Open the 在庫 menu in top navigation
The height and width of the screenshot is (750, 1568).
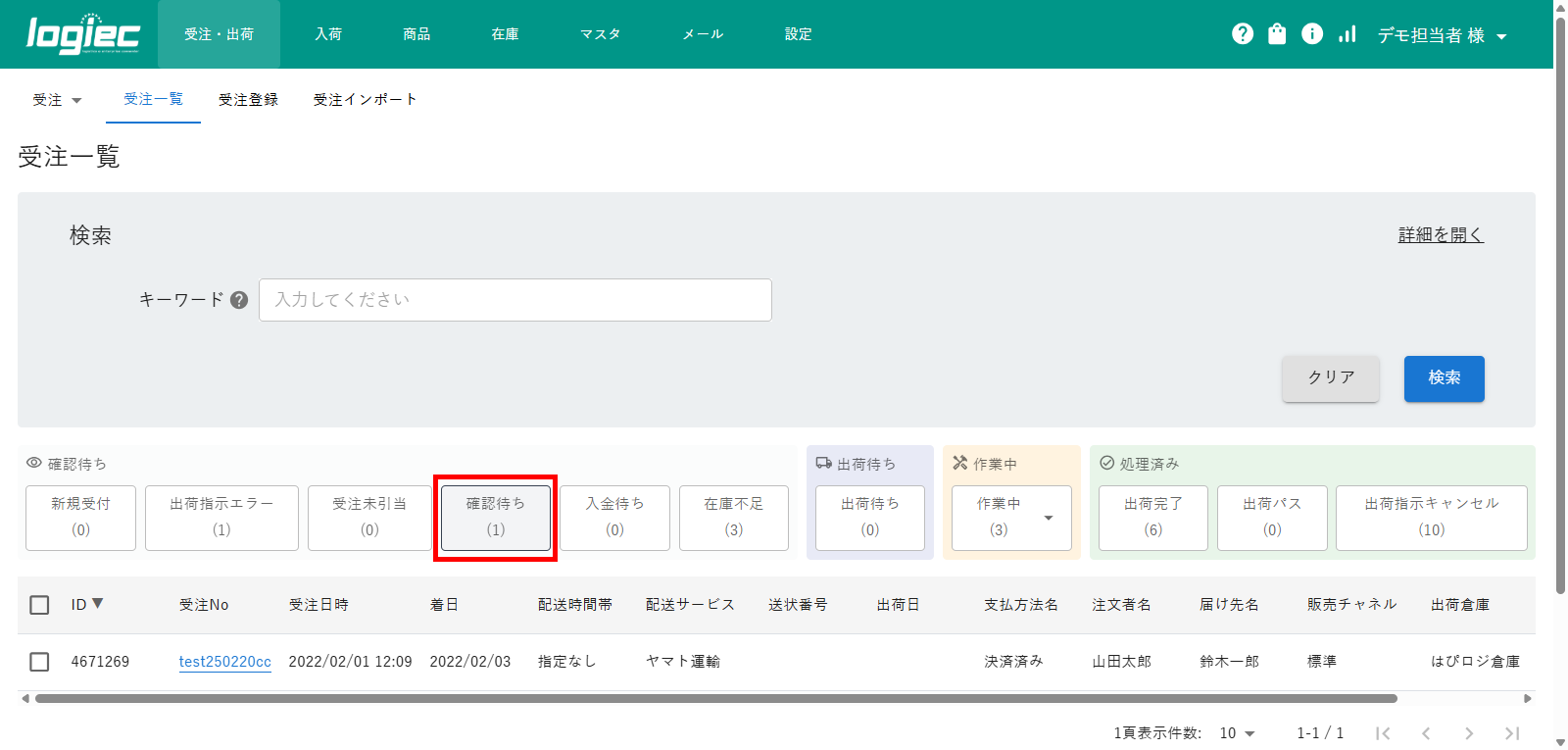505,34
